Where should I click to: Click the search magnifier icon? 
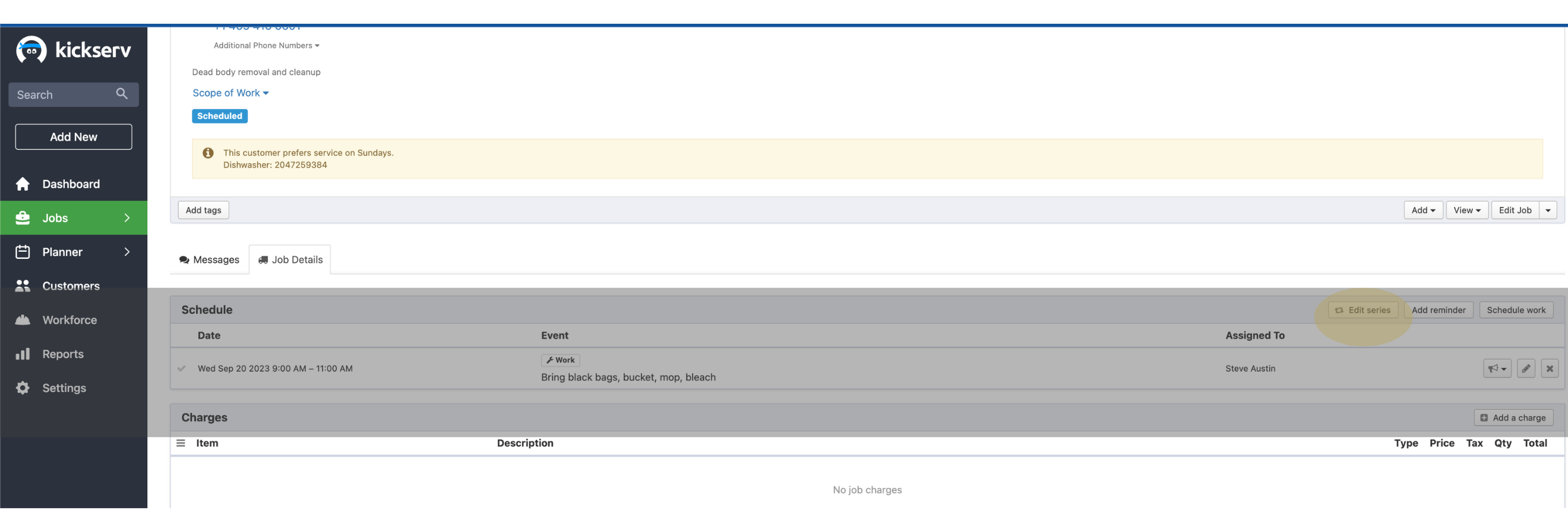pyautogui.click(x=122, y=94)
